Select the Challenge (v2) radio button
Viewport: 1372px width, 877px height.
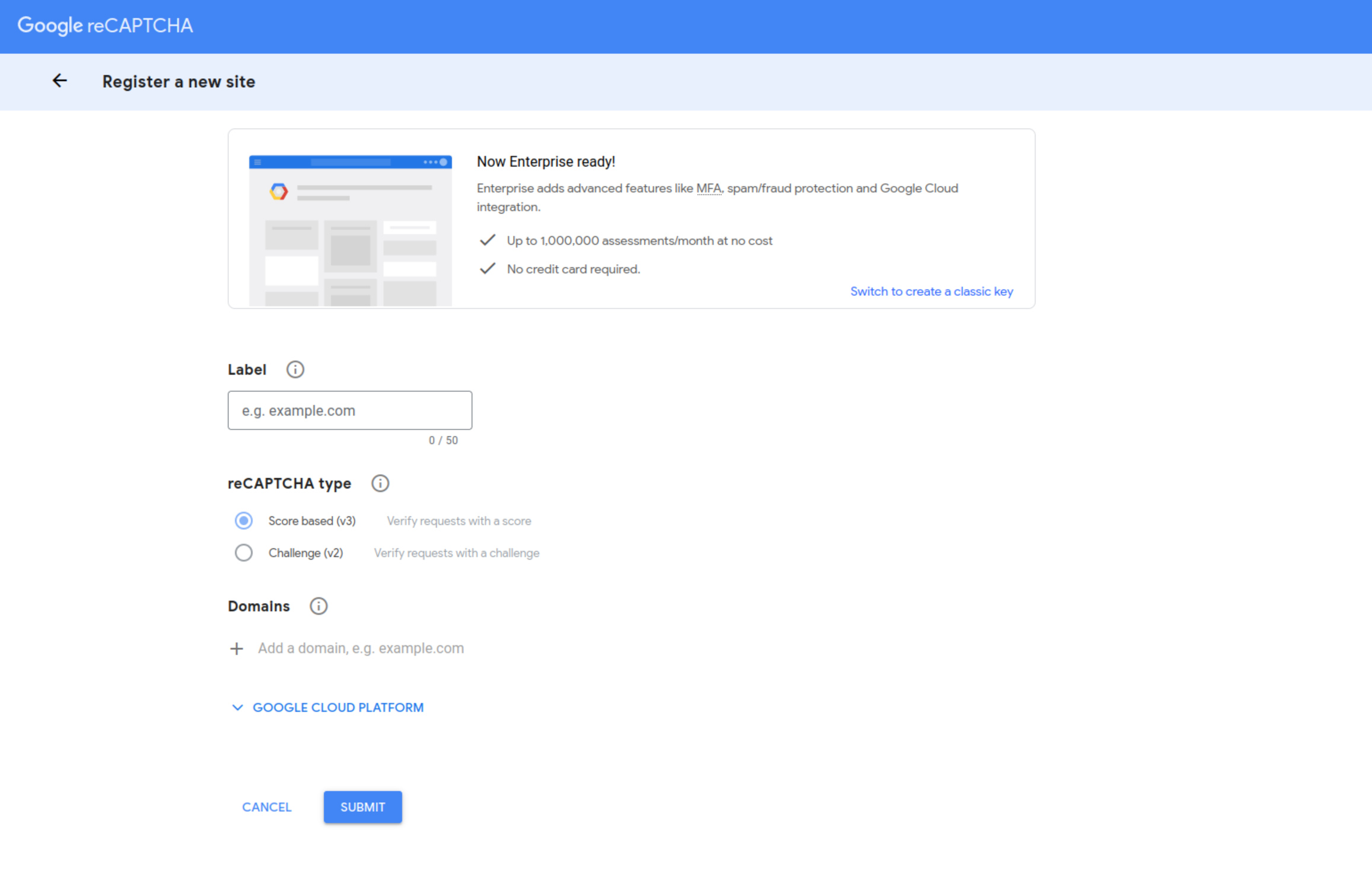(x=243, y=553)
